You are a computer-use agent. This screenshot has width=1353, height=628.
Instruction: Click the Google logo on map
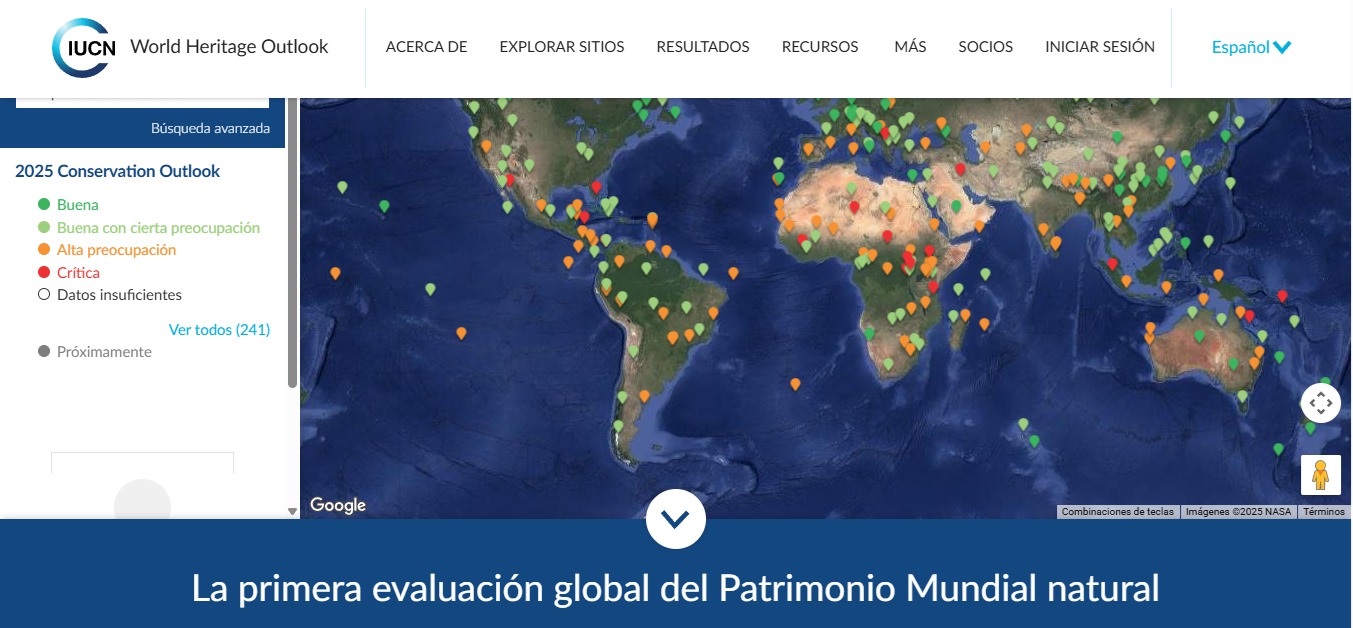338,505
